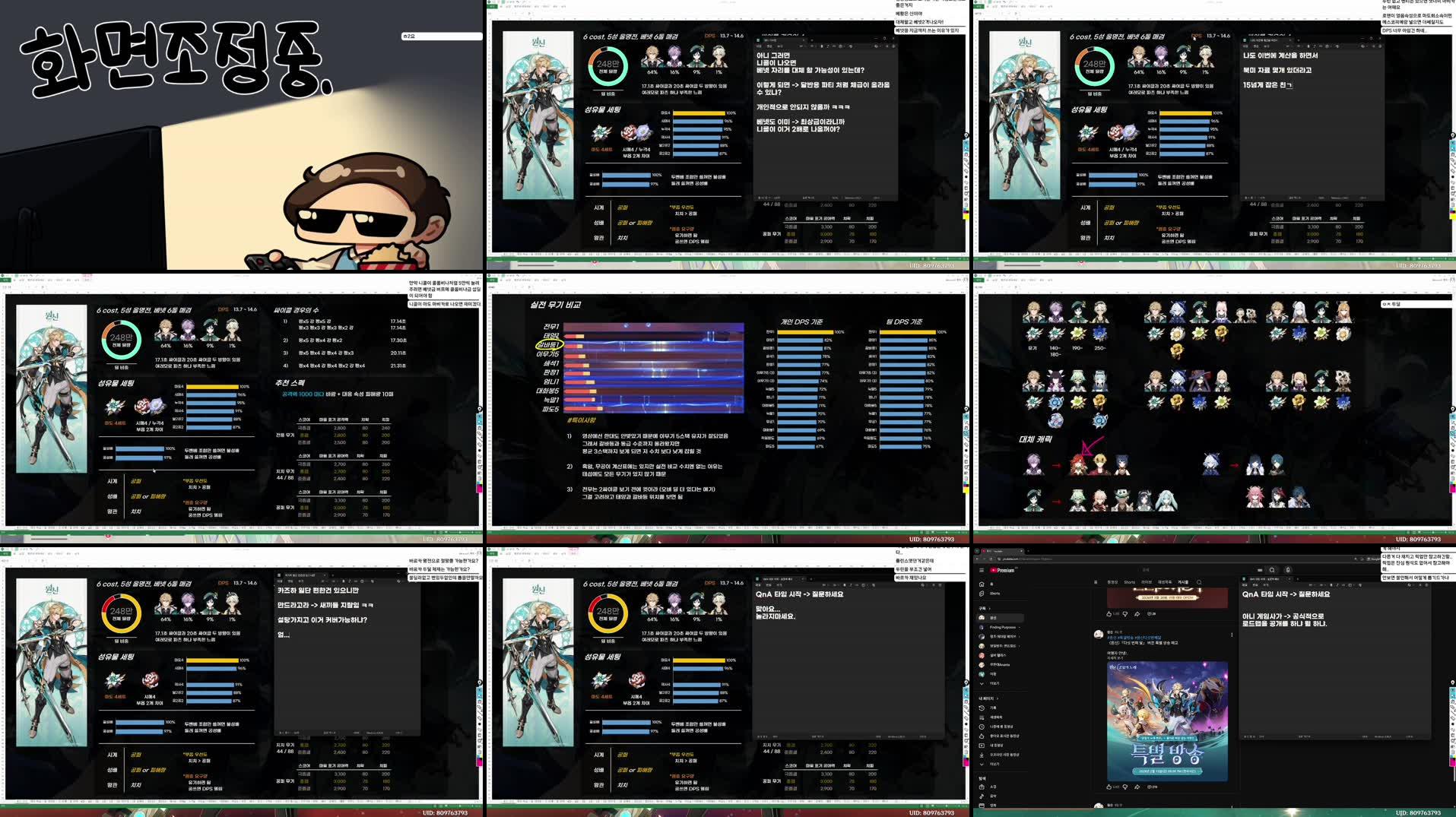Share the 특별 방송 post via the share arrow

click(x=1137, y=787)
